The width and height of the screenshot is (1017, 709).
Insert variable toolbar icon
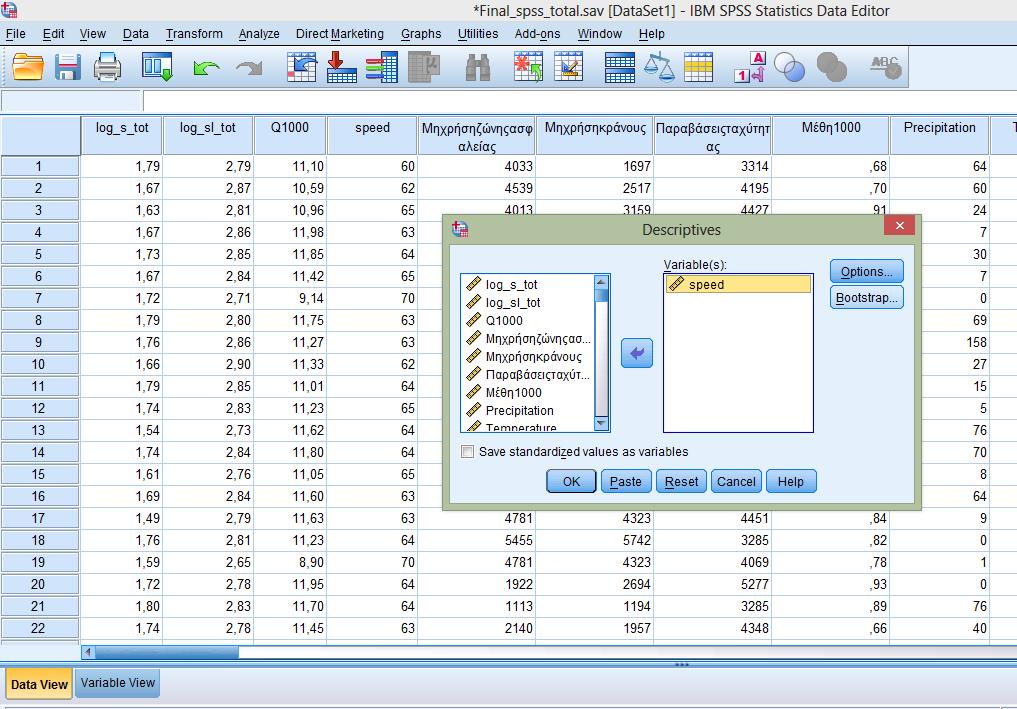(569, 67)
